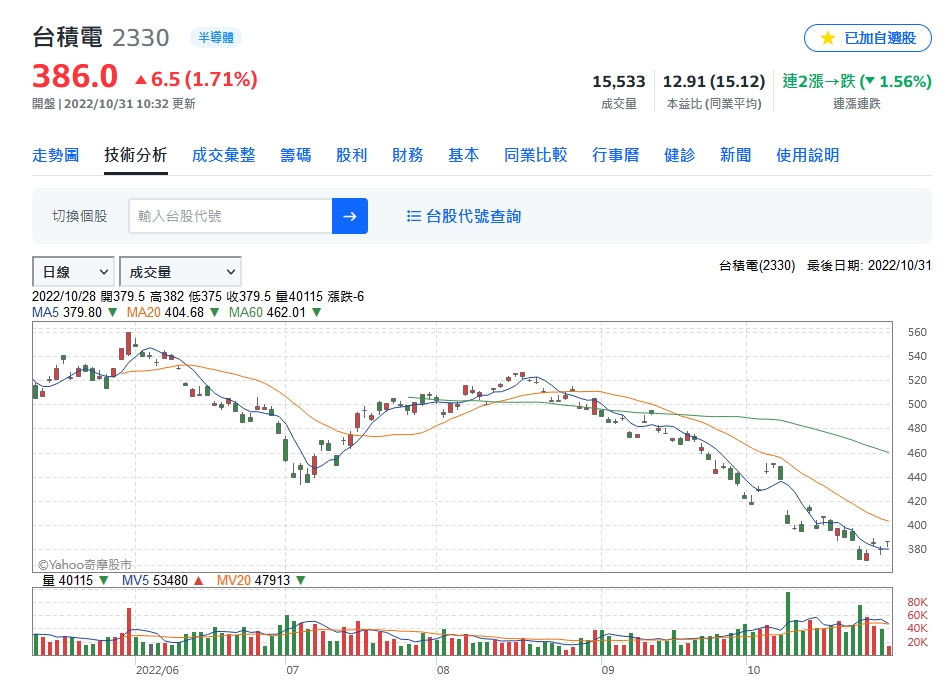Click the 最後日期: 2022/10/31 text

pos(869,265)
